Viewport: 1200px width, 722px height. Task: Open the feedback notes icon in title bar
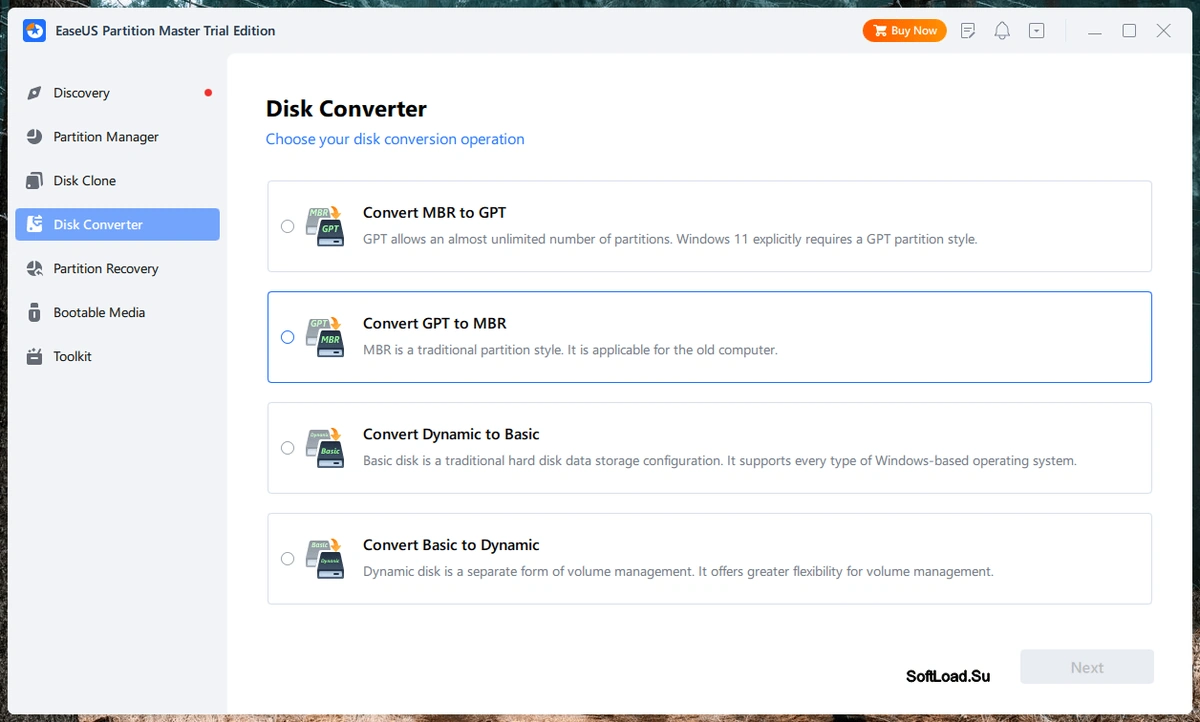[x=968, y=31]
